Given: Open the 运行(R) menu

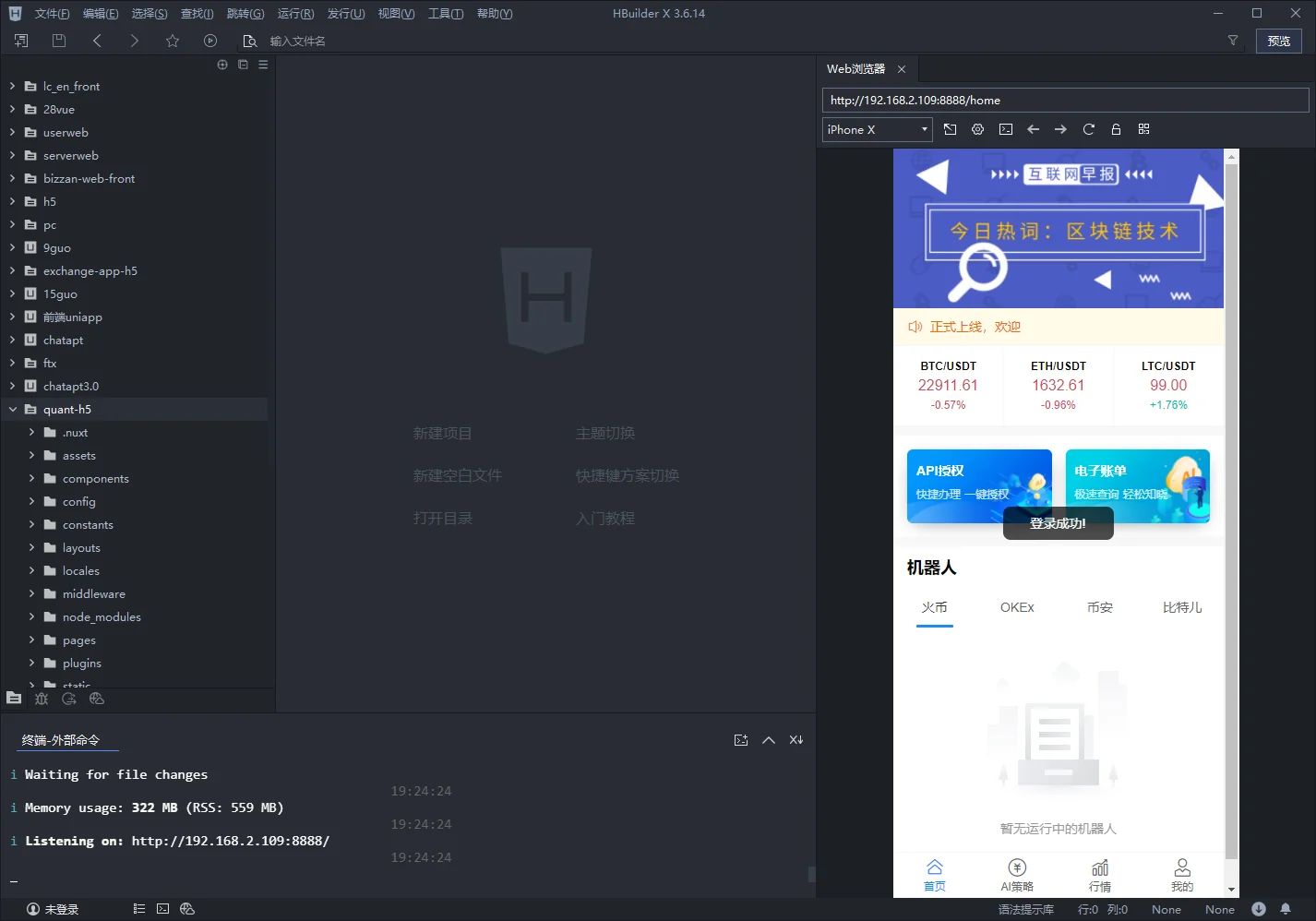Looking at the screenshot, I should click(295, 14).
